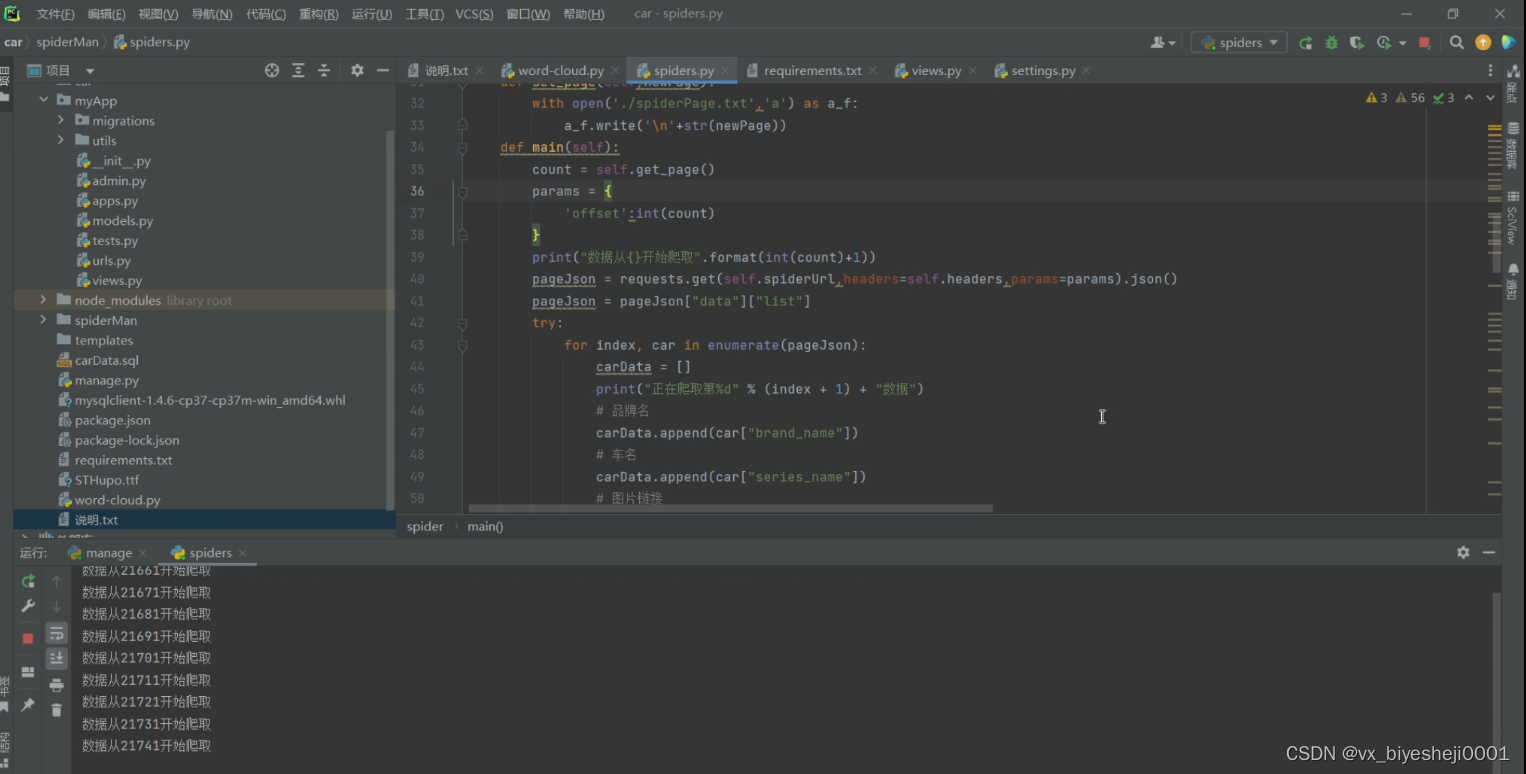Image resolution: width=1526 pixels, height=774 pixels.
Task: Jump to previous highlighted problem
Action: point(1469,97)
